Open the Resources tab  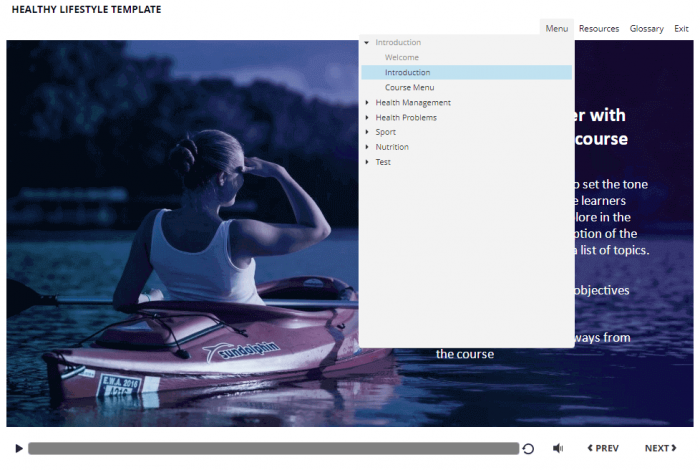coord(599,29)
